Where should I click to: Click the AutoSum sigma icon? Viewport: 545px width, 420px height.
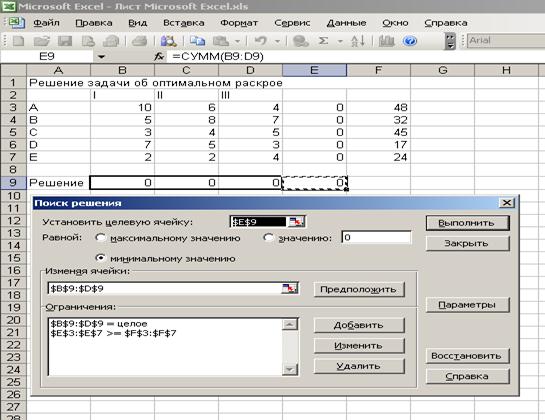tap(323, 41)
